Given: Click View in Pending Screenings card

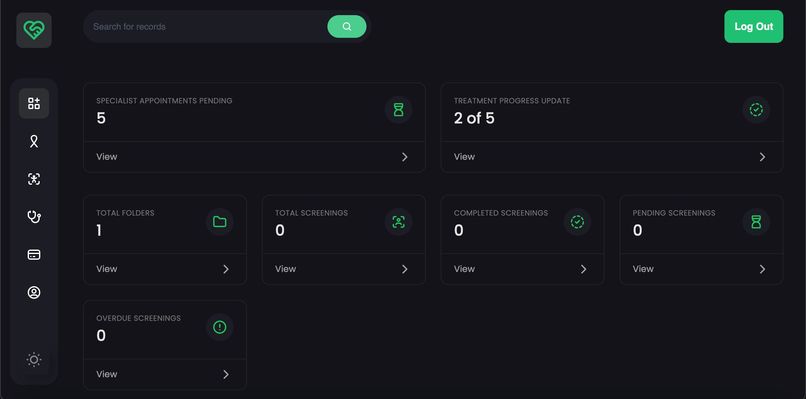Looking at the screenshot, I should (643, 269).
